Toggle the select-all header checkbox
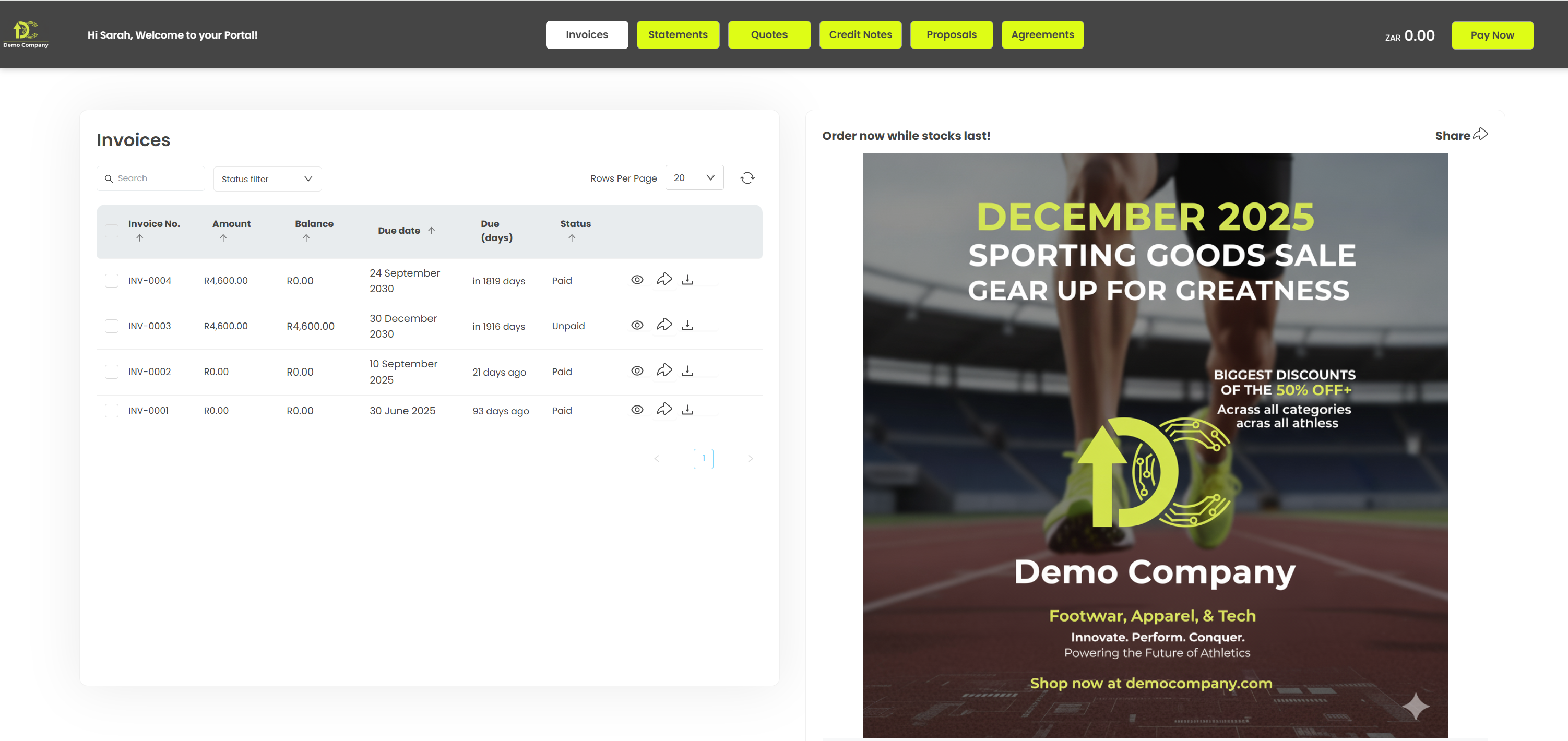The image size is (1568, 741). pos(111,231)
